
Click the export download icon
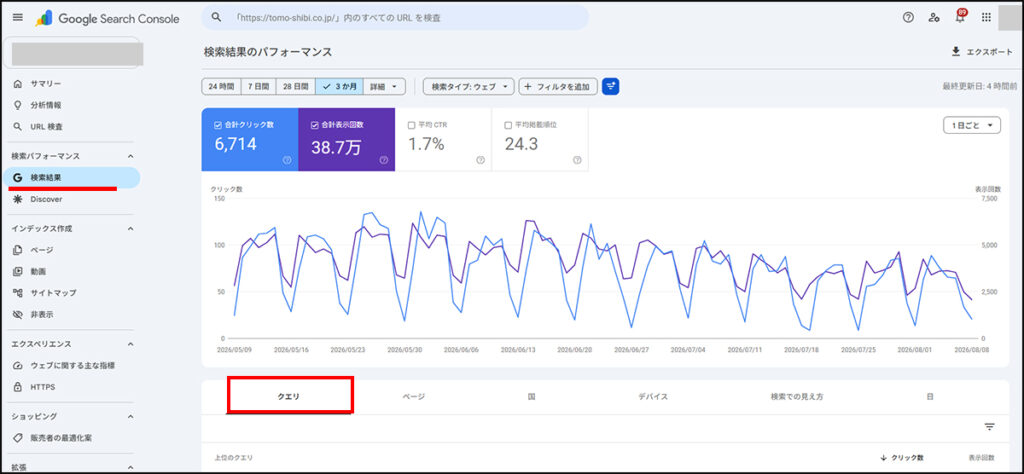(x=956, y=52)
